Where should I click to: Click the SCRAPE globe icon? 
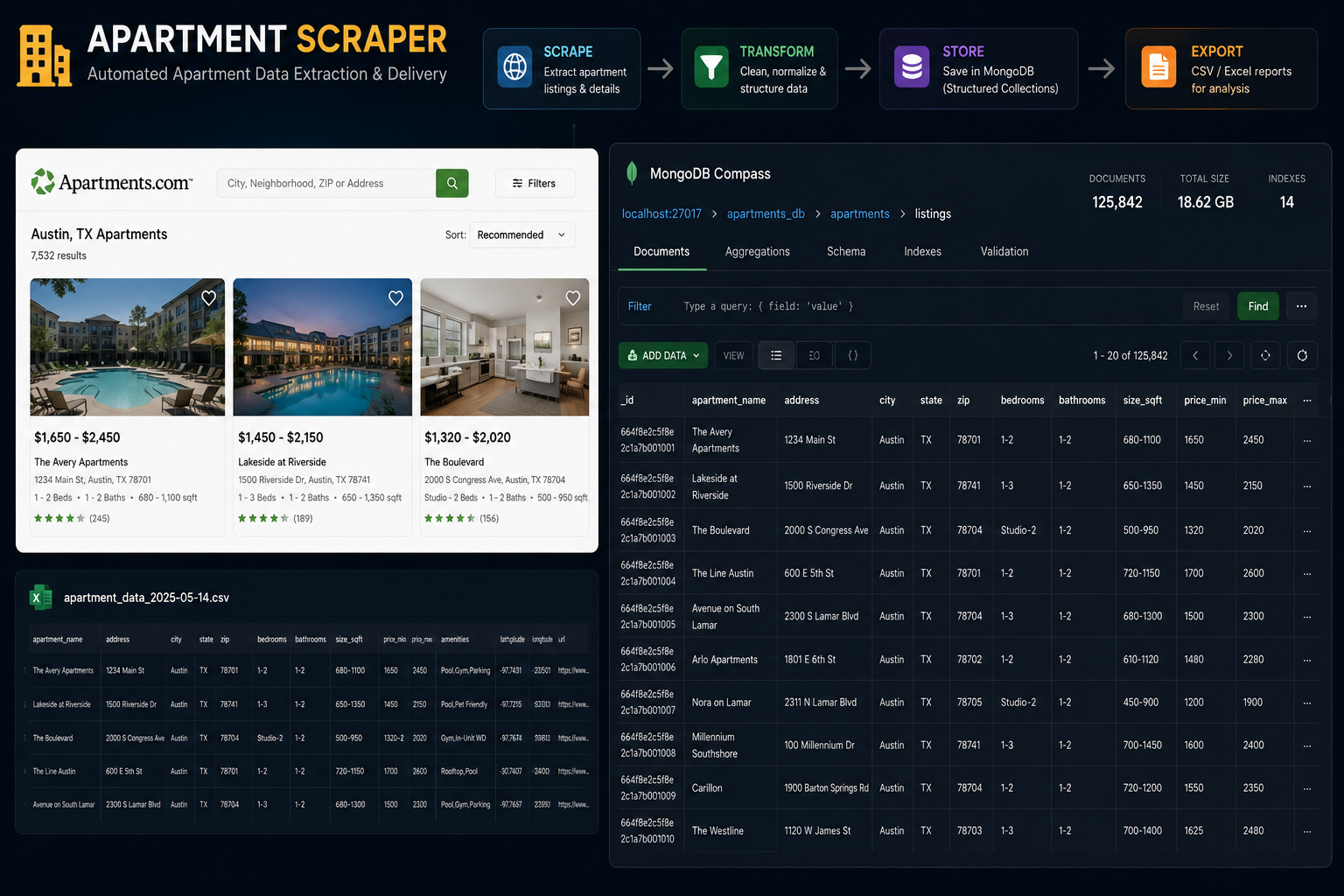[x=515, y=66]
